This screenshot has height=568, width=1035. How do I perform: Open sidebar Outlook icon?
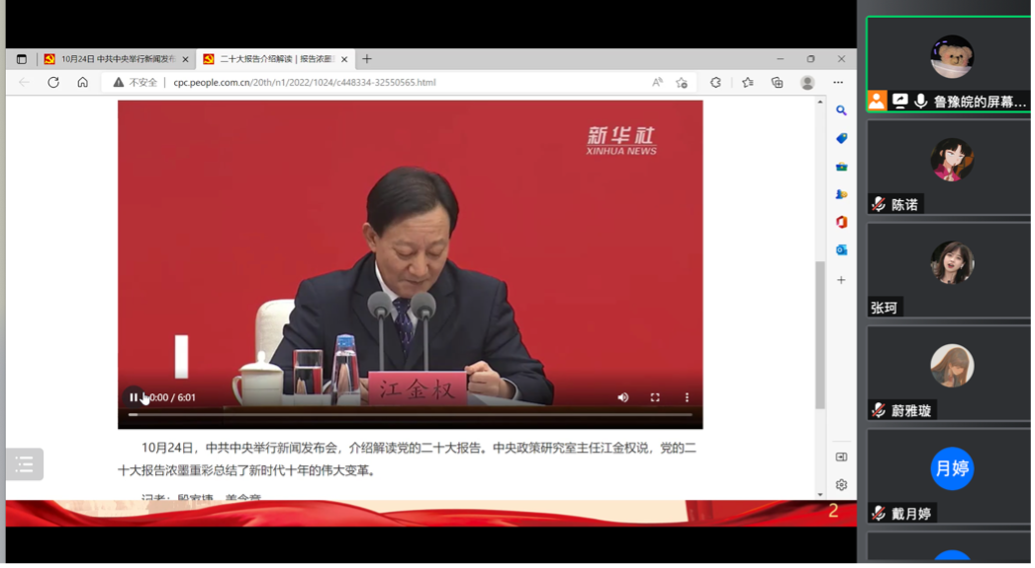point(844,251)
